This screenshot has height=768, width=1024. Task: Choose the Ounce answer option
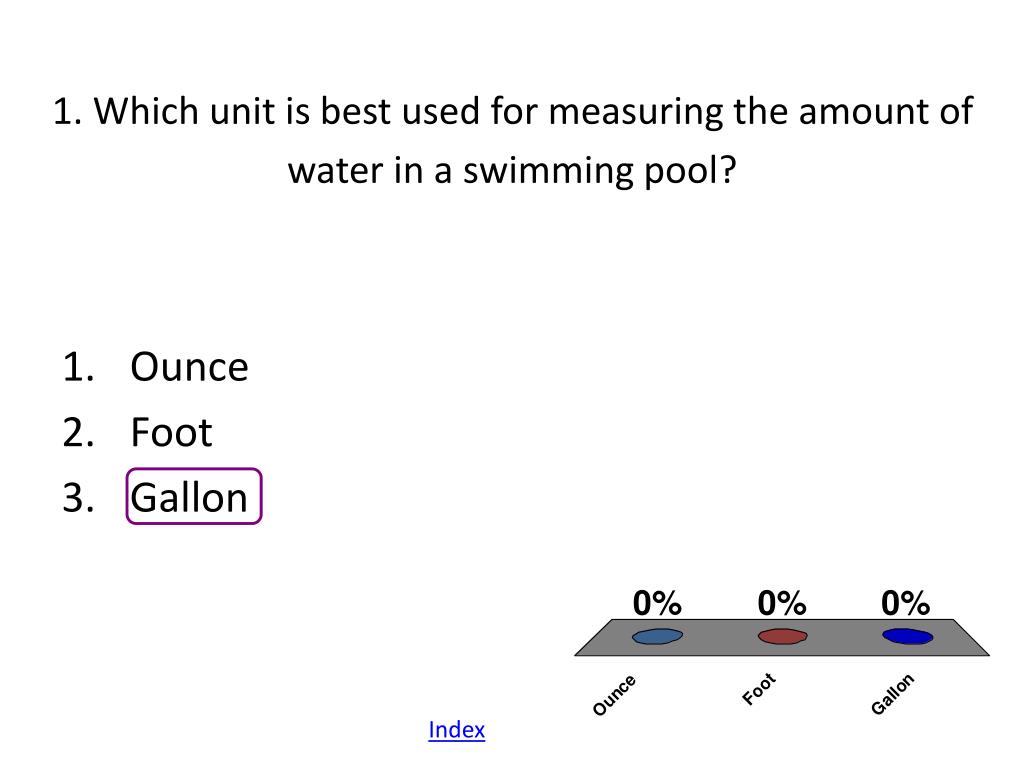[189, 367]
